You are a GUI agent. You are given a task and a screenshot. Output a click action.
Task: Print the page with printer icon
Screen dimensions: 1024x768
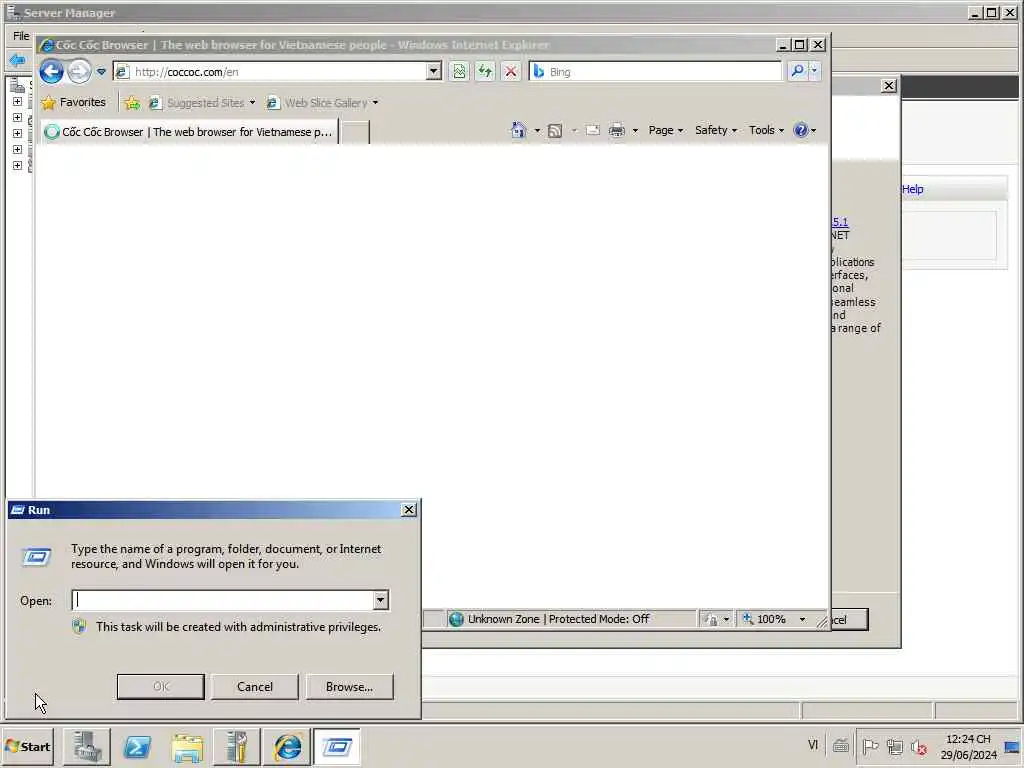[616, 131]
